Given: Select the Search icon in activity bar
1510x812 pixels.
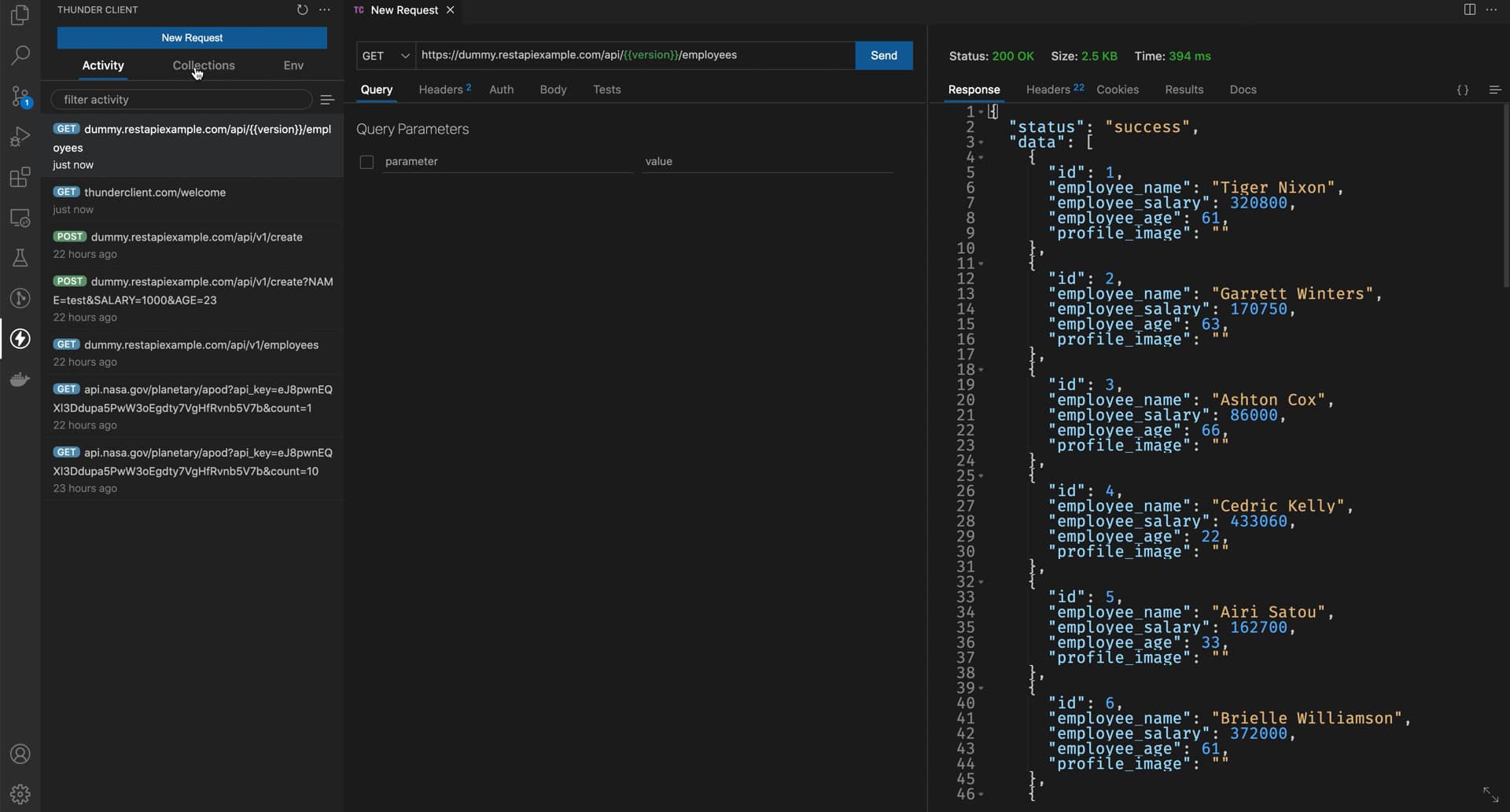Looking at the screenshot, I should 20,55.
